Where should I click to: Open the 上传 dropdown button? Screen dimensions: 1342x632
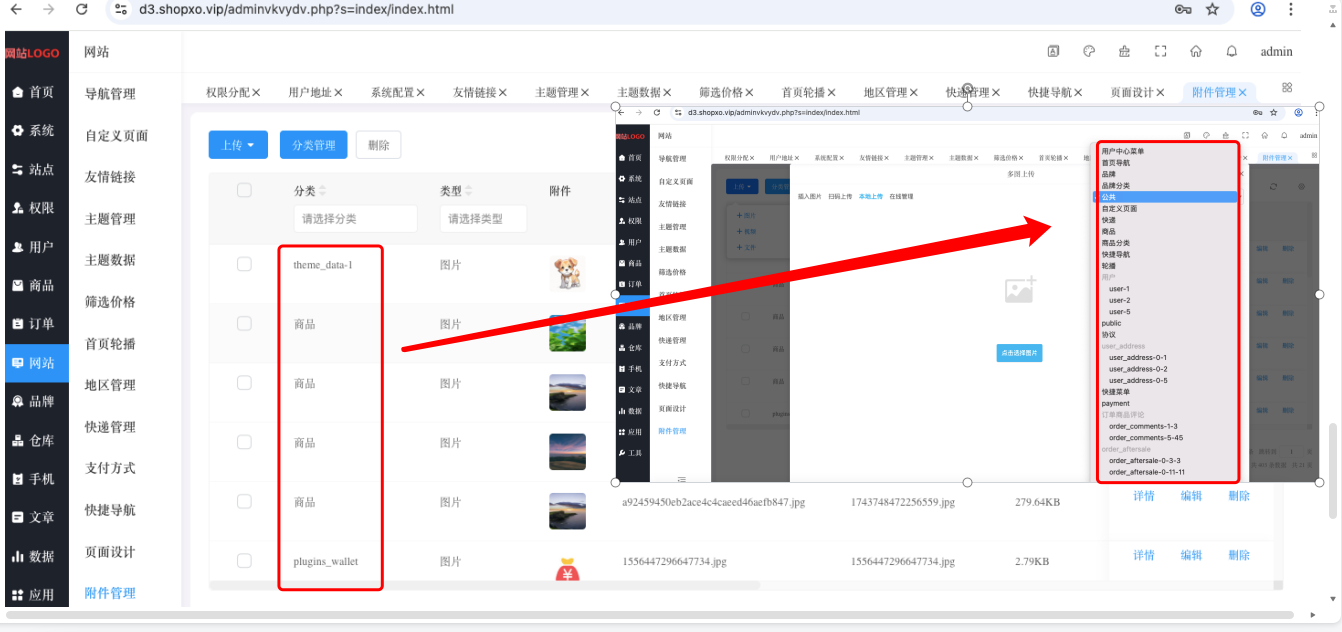point(238,145)
